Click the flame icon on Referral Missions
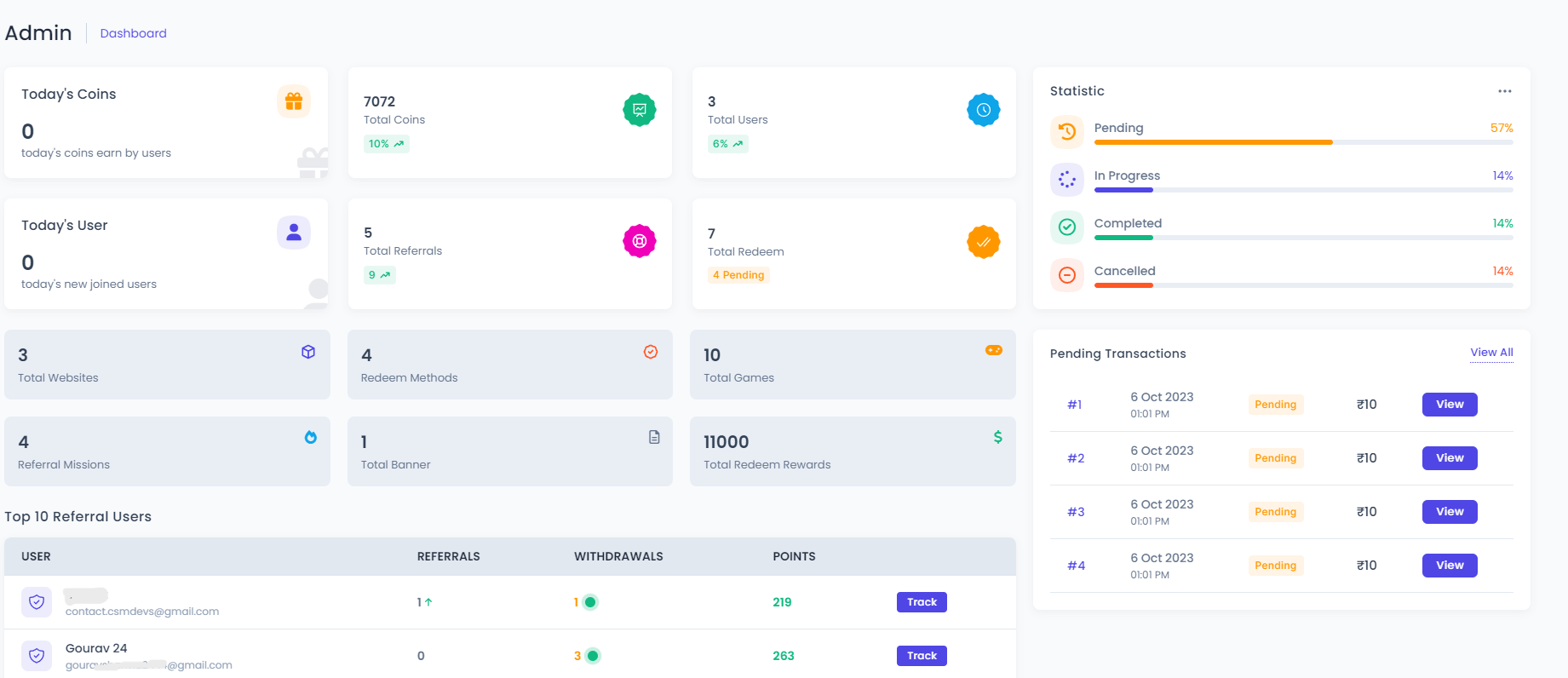Screen dimensions: 1568x678 311,437
